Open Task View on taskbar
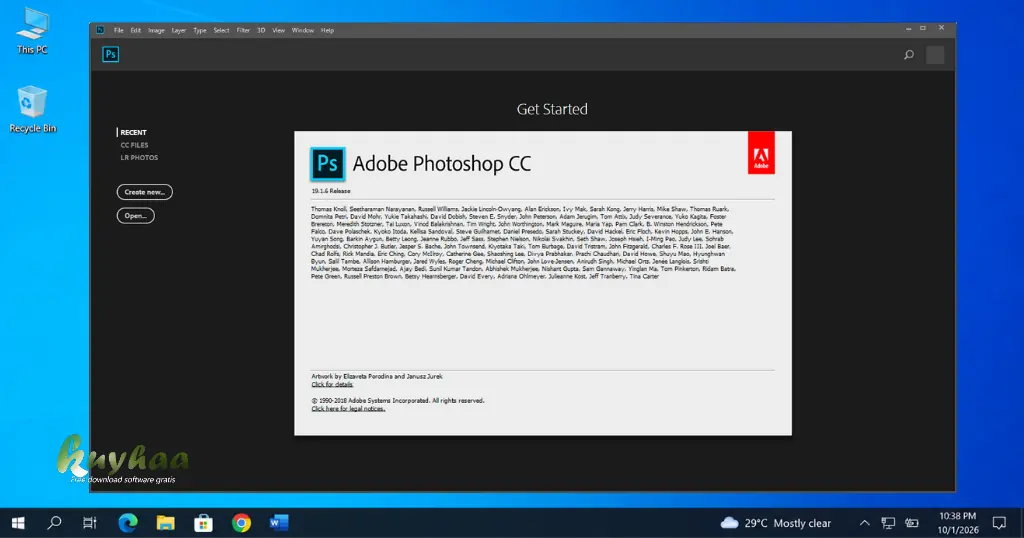 [90, 523]
